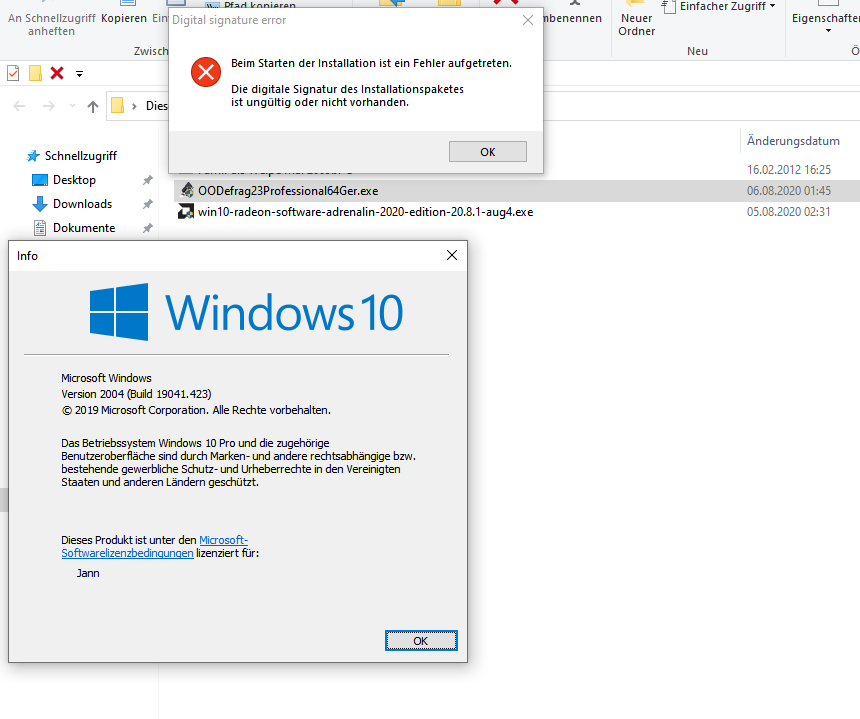Image resolution: width=860 pixels, height=719 pixels.
Task: Click the Explorer forward arrow
Action: tap(49, 106)
